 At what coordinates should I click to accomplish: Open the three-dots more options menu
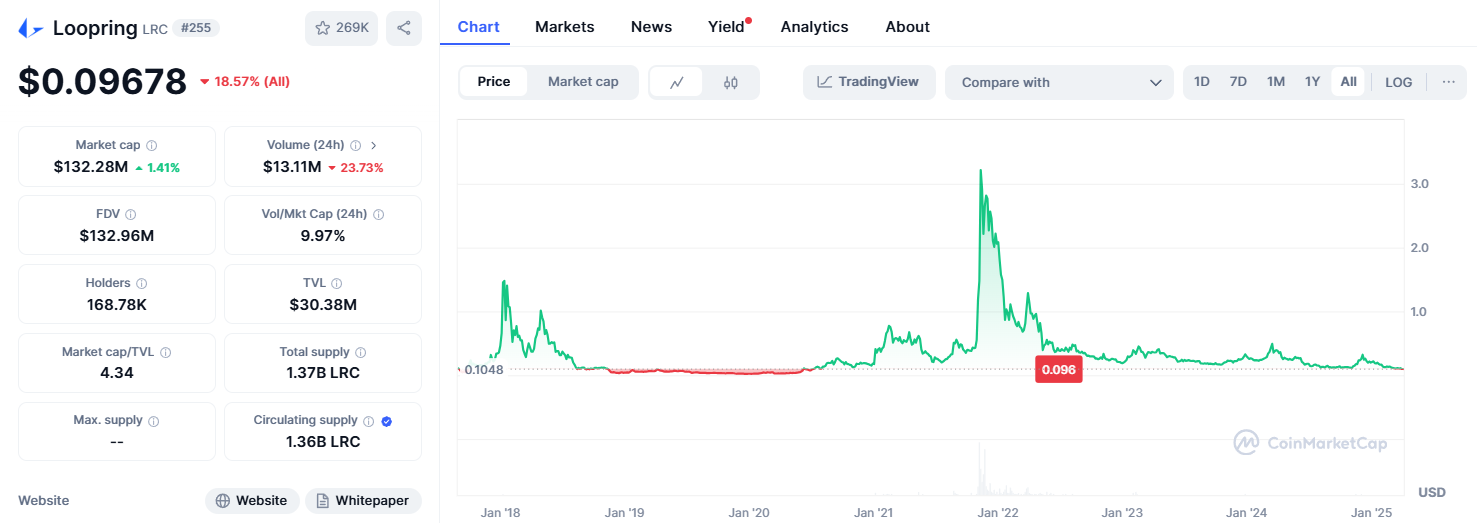click(x=1448, y=82)
